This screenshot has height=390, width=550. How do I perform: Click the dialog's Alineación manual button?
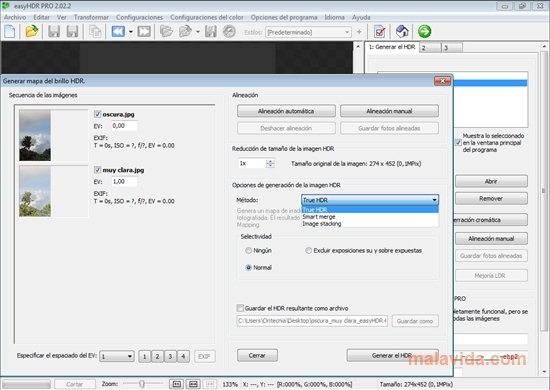click(x=389, y=111)
